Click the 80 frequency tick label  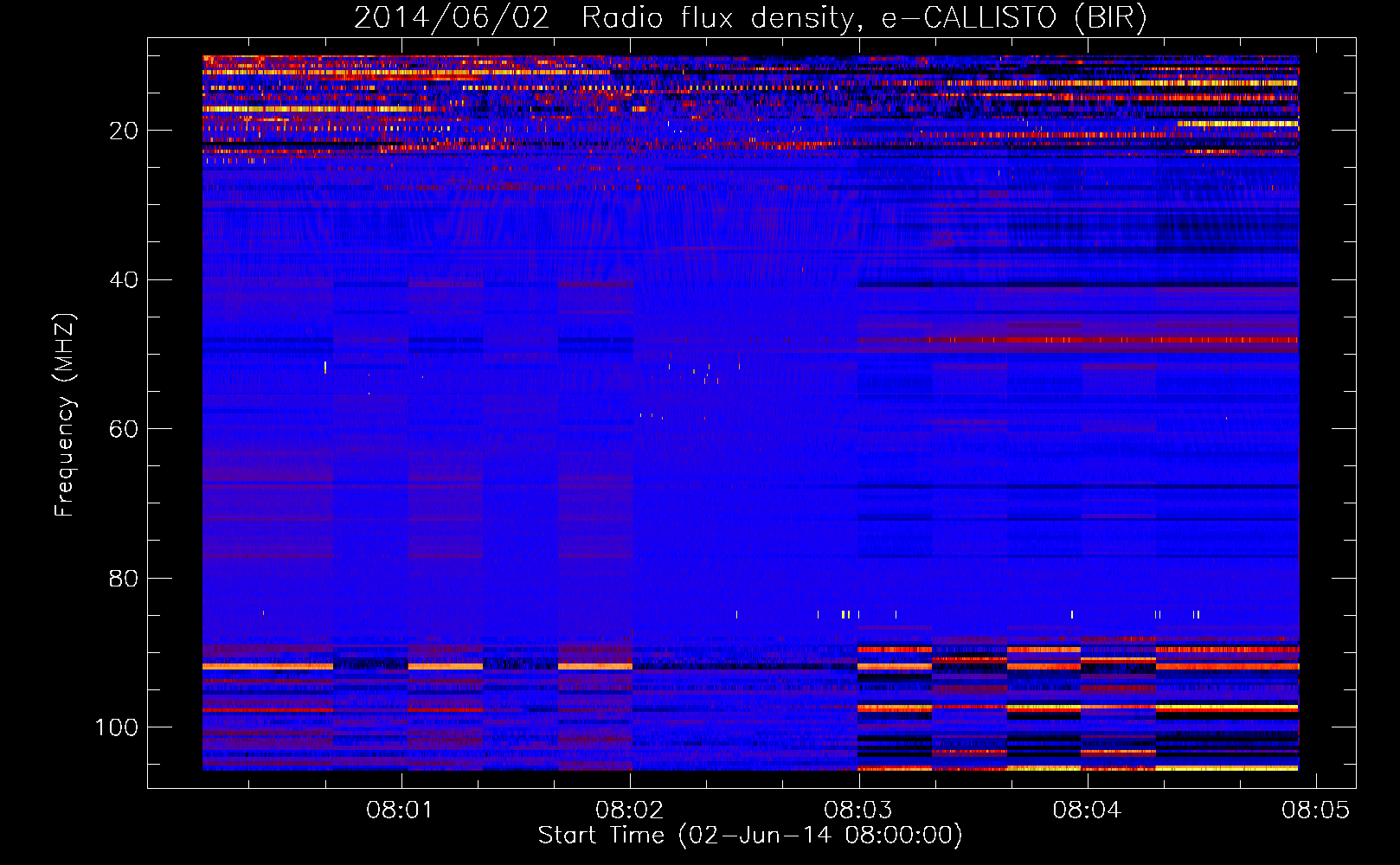click(124, 578)
